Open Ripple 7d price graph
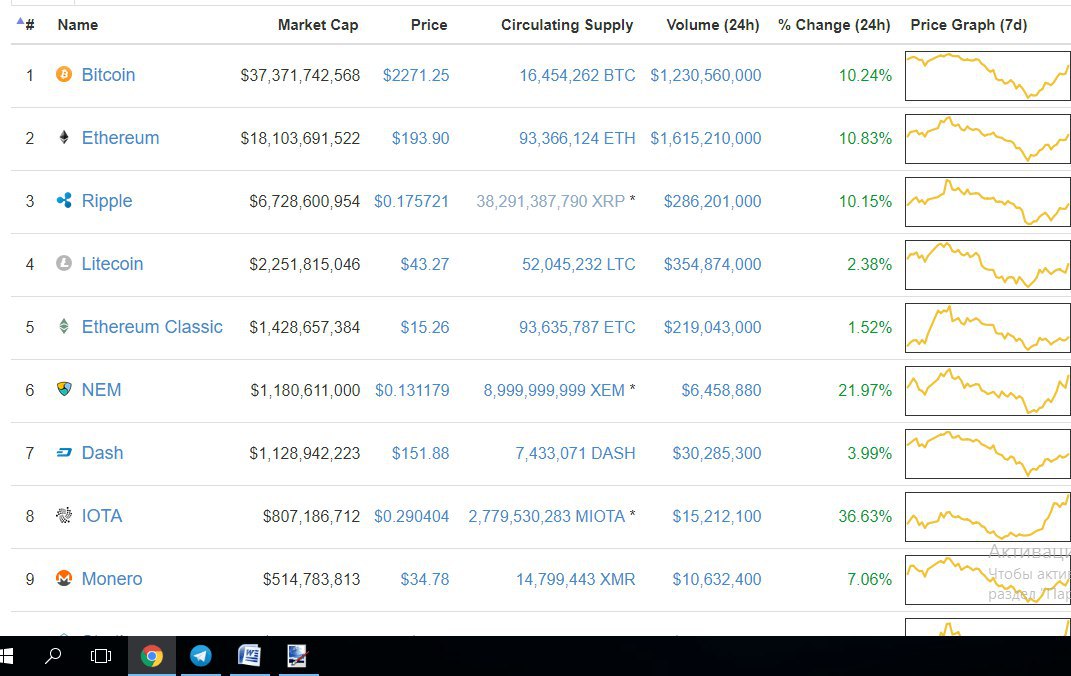 [x=988, y=201]
